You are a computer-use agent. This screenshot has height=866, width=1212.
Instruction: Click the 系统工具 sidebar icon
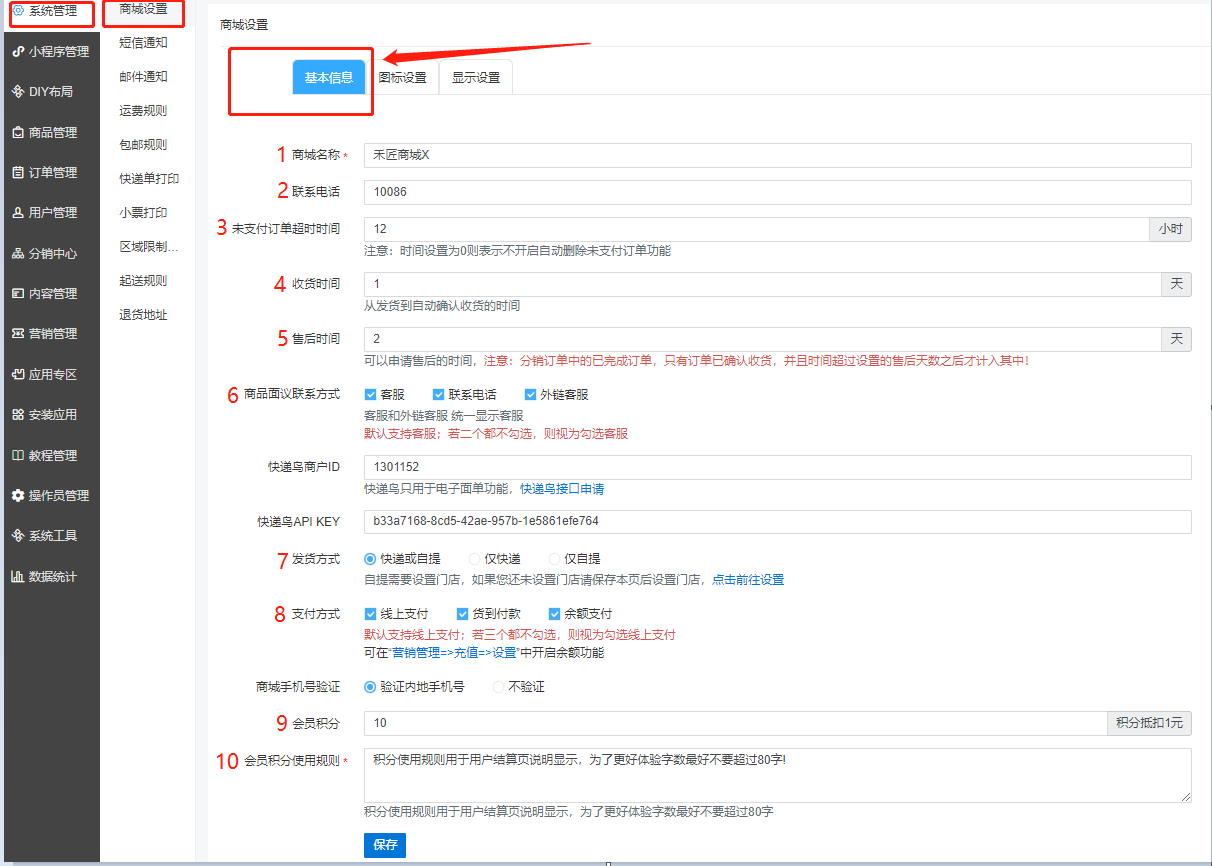(18, 535)
